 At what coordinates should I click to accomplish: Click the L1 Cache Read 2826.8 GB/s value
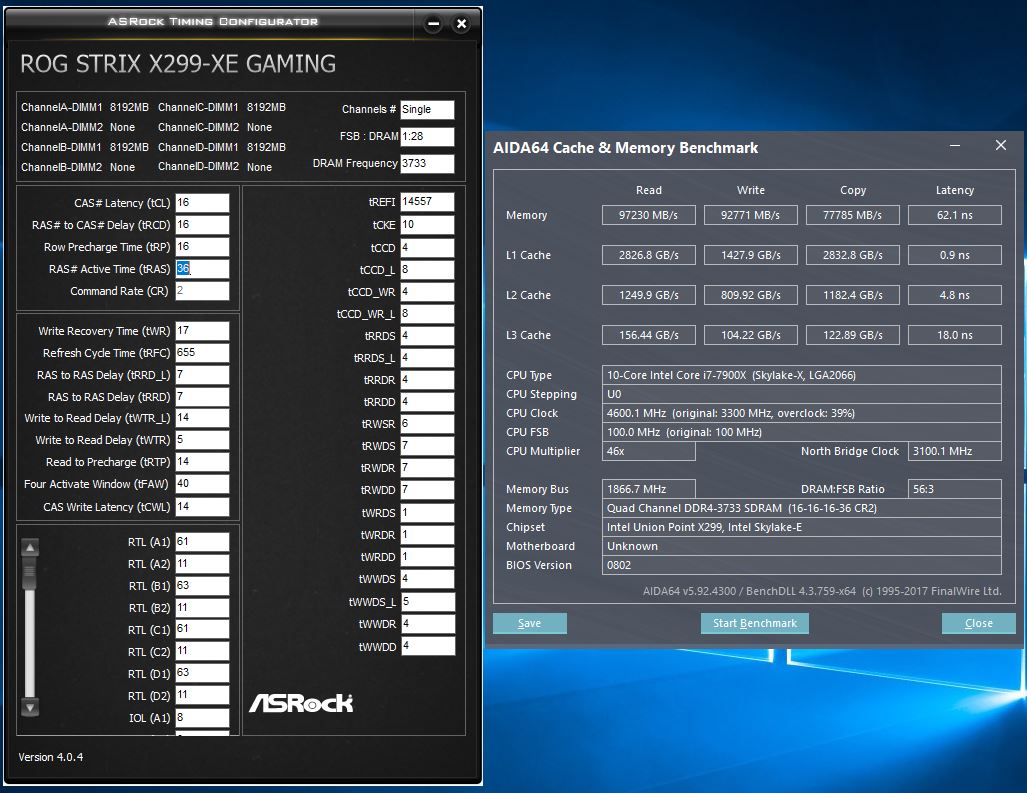coord(648,255)
